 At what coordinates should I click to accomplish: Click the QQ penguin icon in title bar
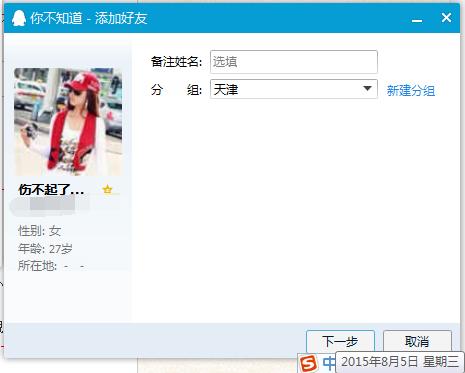pos(19,18)
